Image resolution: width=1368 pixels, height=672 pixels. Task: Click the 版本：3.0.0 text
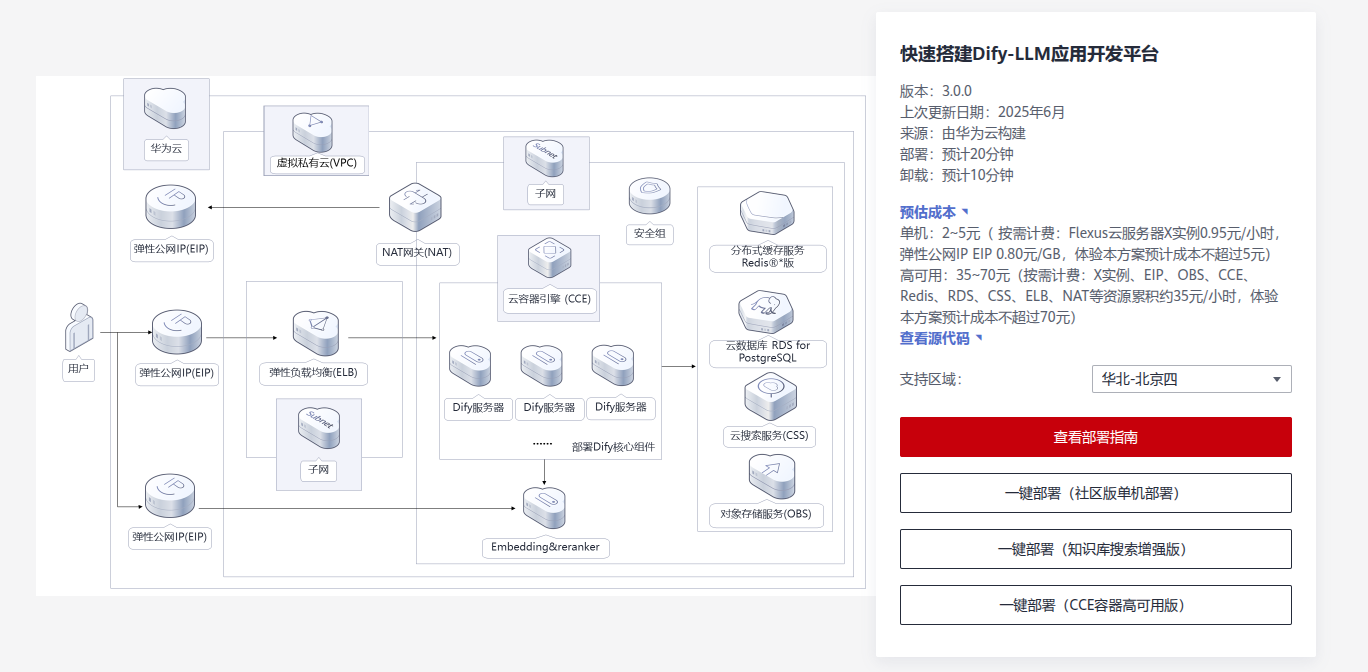click(x=936, y=91)
